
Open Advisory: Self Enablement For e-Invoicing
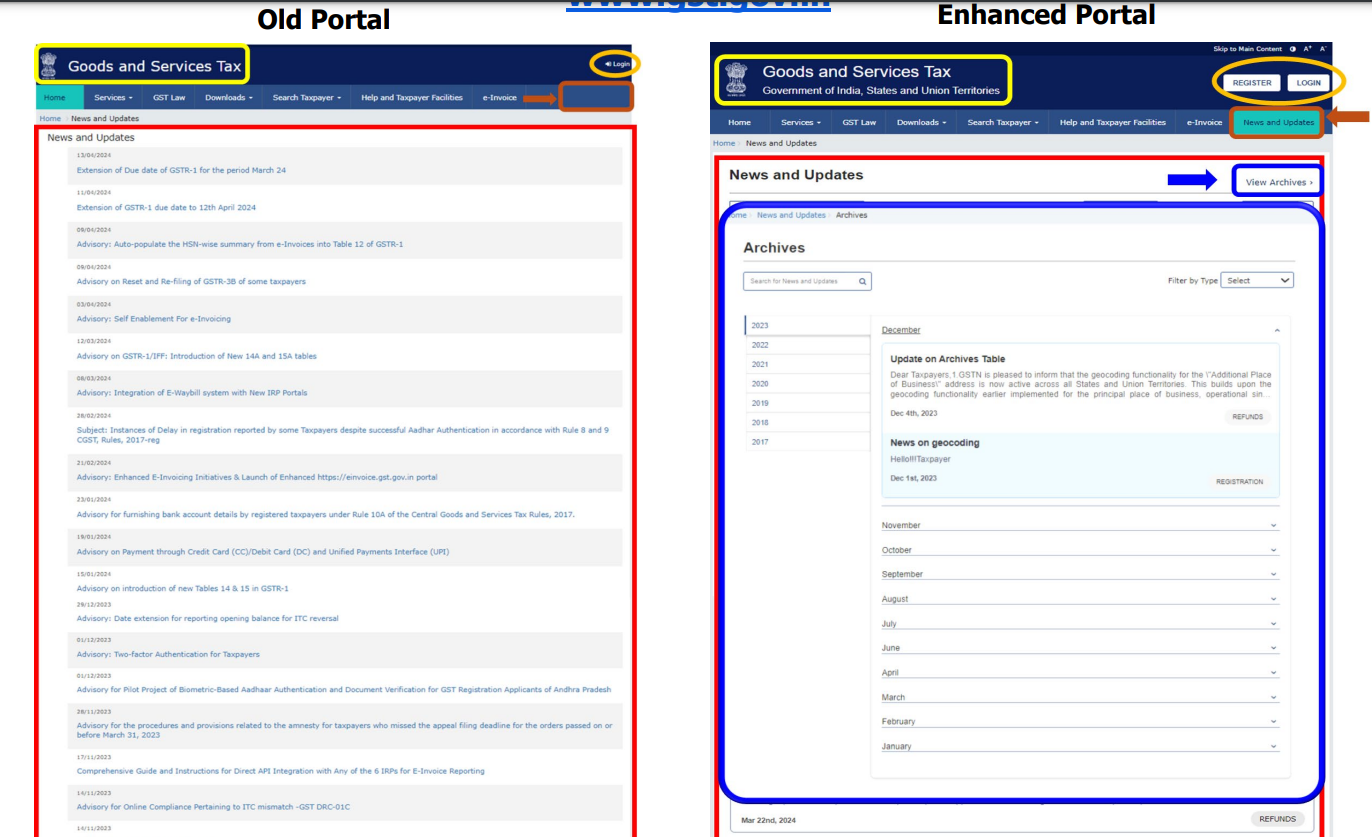(x=154, y=319)
